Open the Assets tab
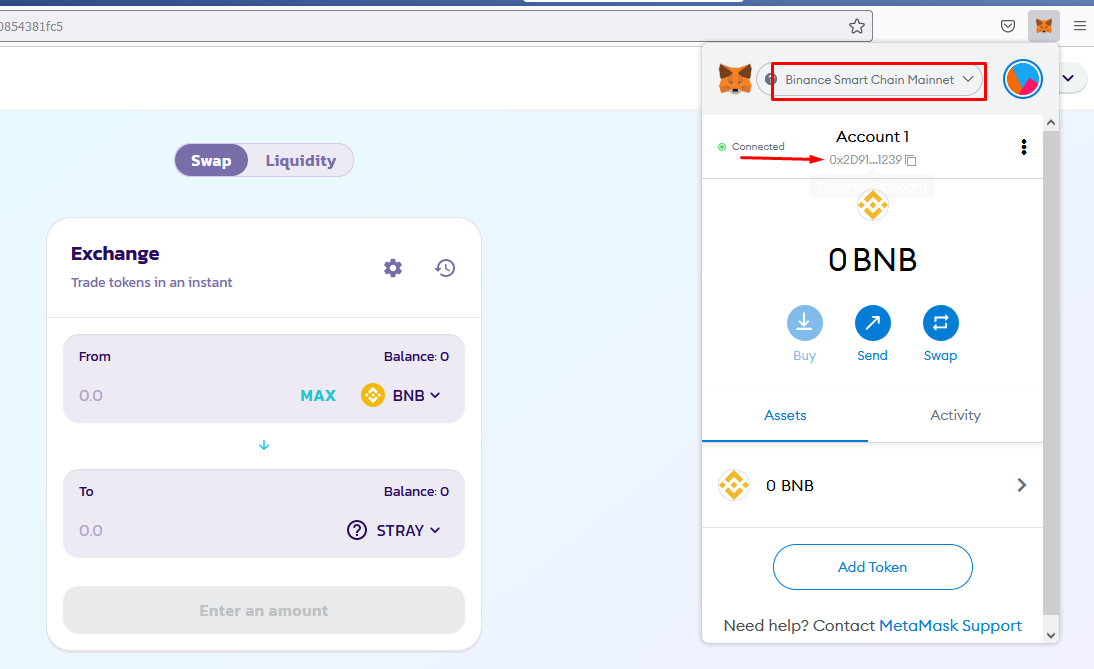 pos(785,415)
